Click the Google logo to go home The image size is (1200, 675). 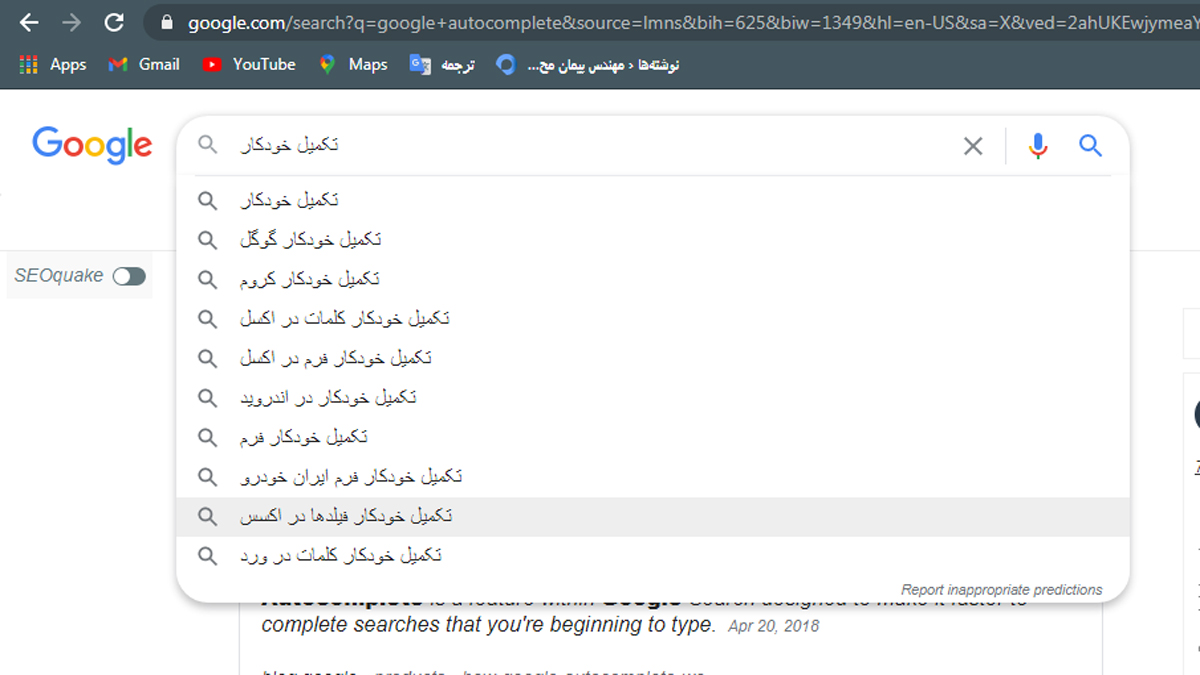pyautogui.click(x=91, y=145)
